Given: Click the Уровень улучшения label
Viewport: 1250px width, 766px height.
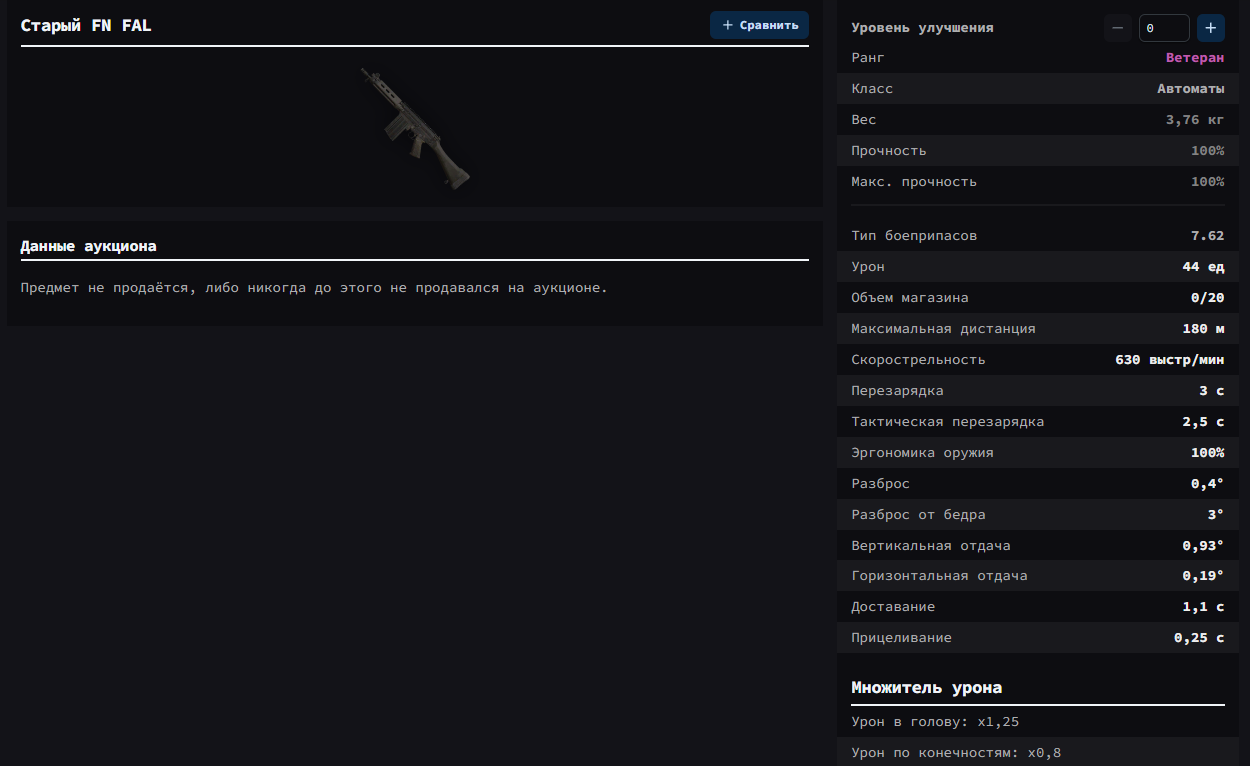Looking at the screenshot, I should pyautogui.click(x=922, y=28).
